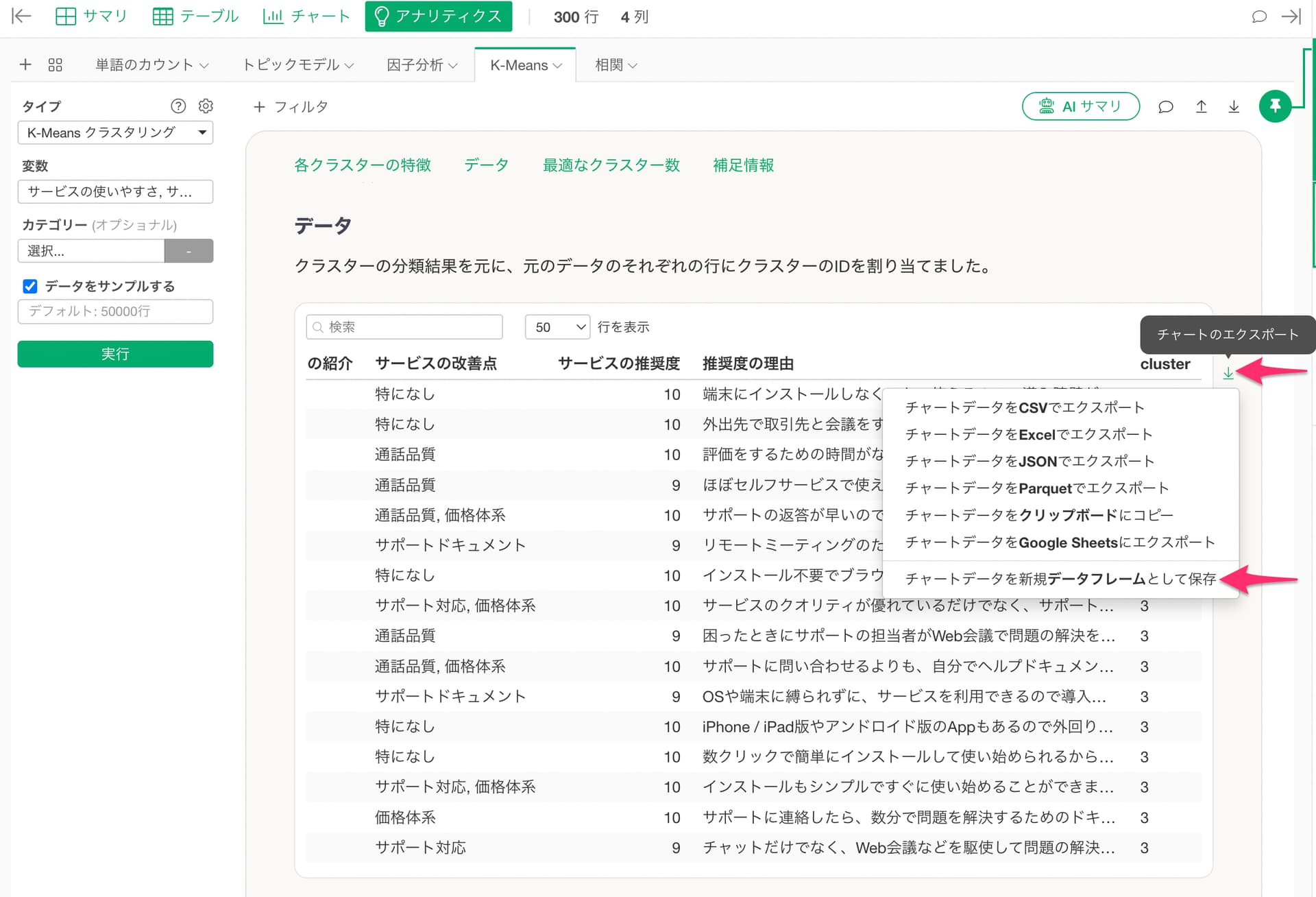Collapse right panel with arrow-to-bar icon

coord(1291,16)
